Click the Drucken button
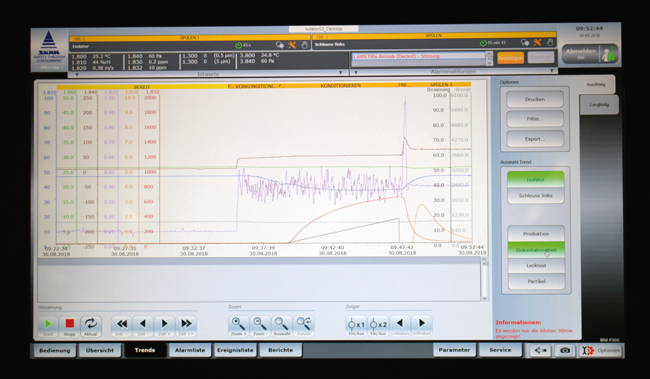Viewport: 650px width, 379px height. pos(535,100)
